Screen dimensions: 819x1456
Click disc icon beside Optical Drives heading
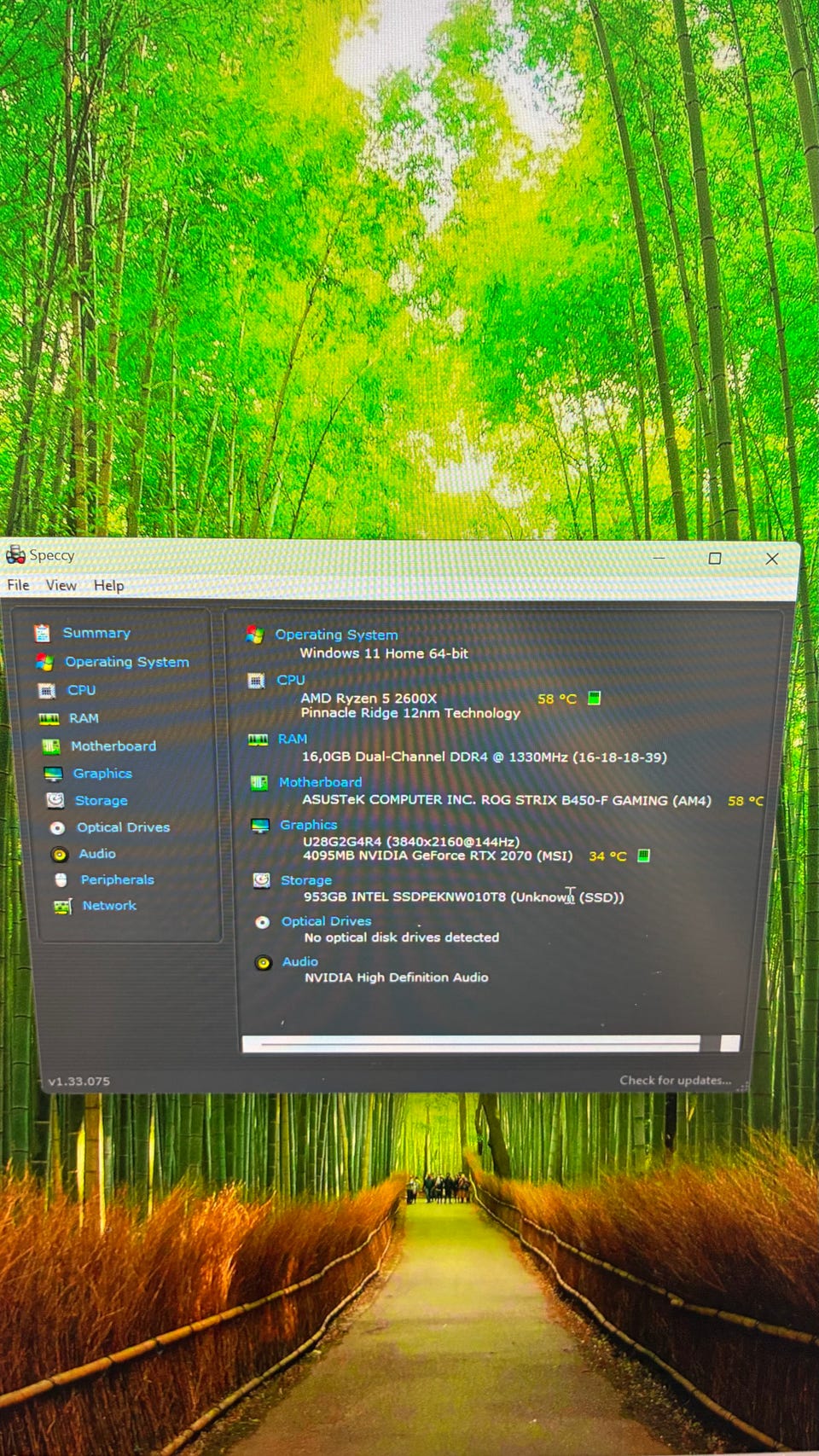pyautogui.click(x=263, y=922)
